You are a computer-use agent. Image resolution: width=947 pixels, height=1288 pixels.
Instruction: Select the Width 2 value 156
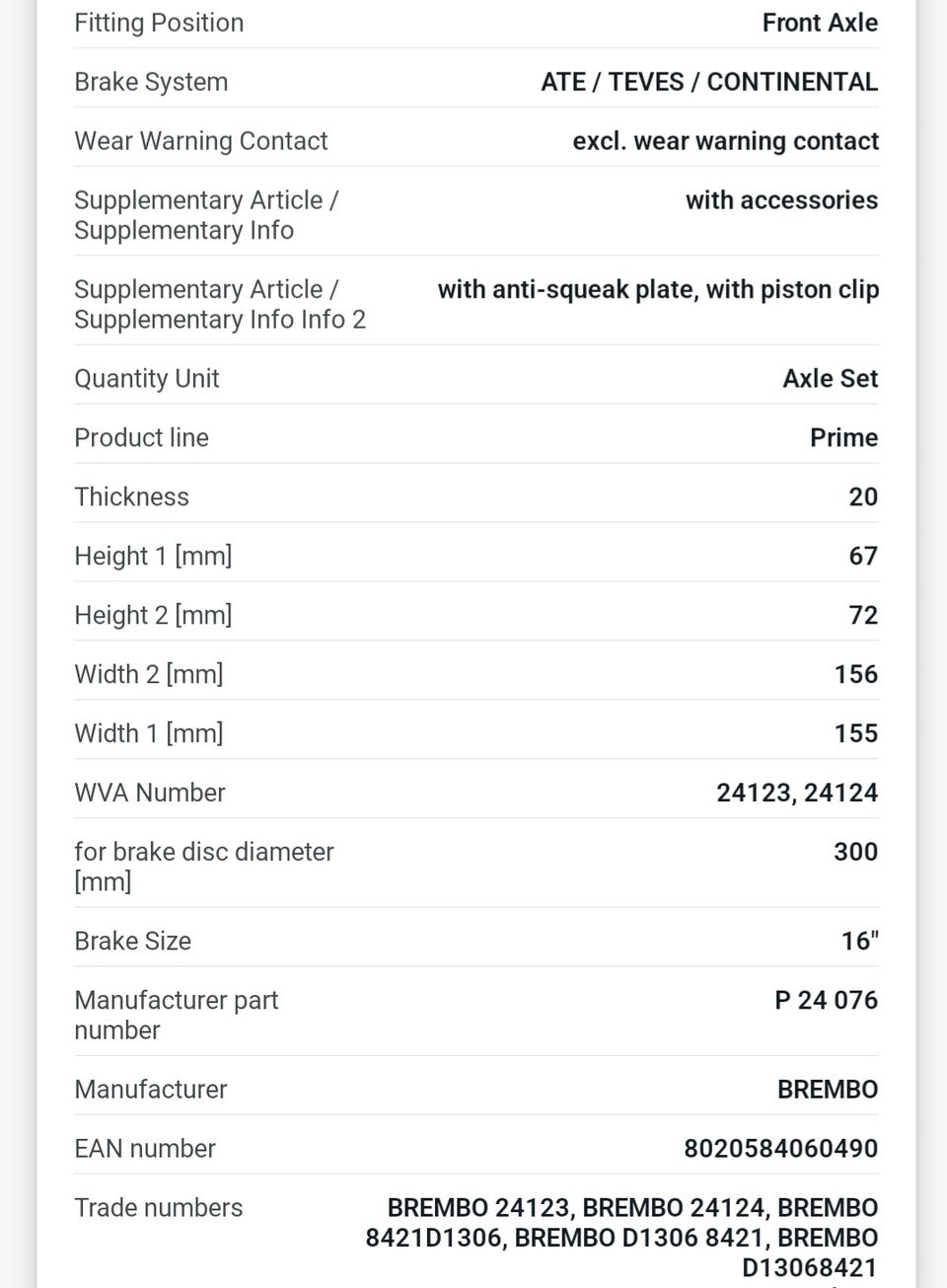pyautogui.click(x=856, y=674)
